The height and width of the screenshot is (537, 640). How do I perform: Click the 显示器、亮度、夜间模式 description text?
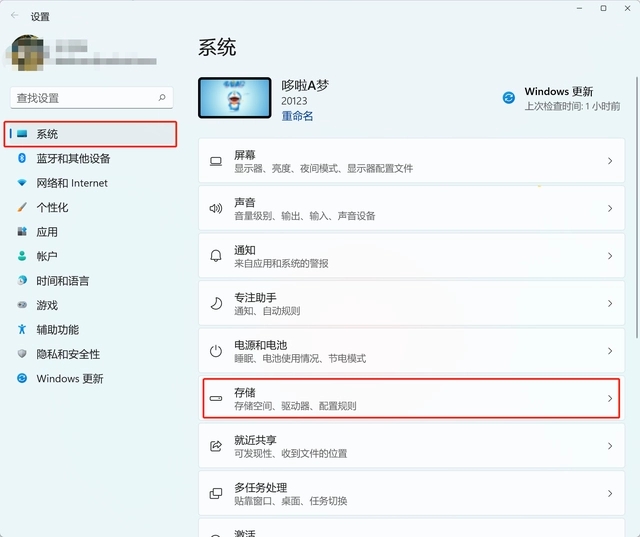323,169
